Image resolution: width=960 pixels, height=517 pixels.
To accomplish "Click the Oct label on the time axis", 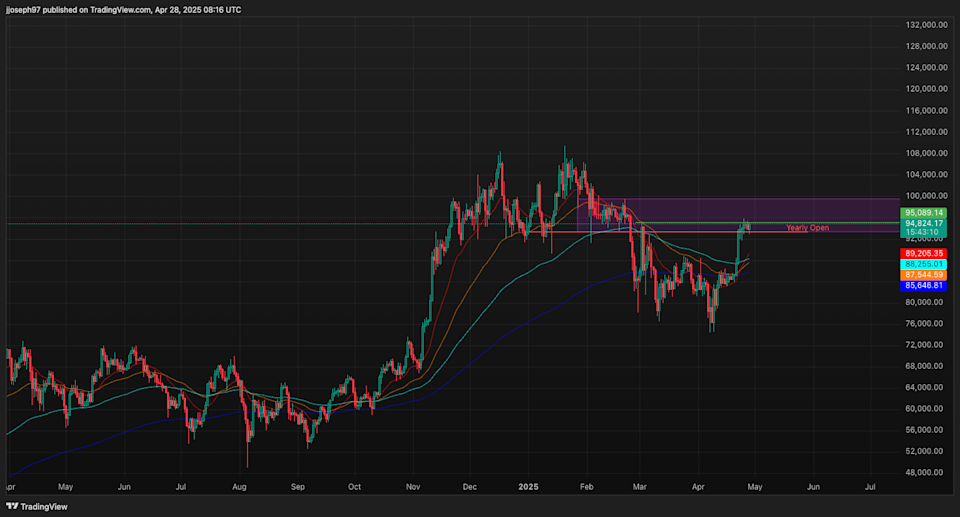I will coord(354,487).
